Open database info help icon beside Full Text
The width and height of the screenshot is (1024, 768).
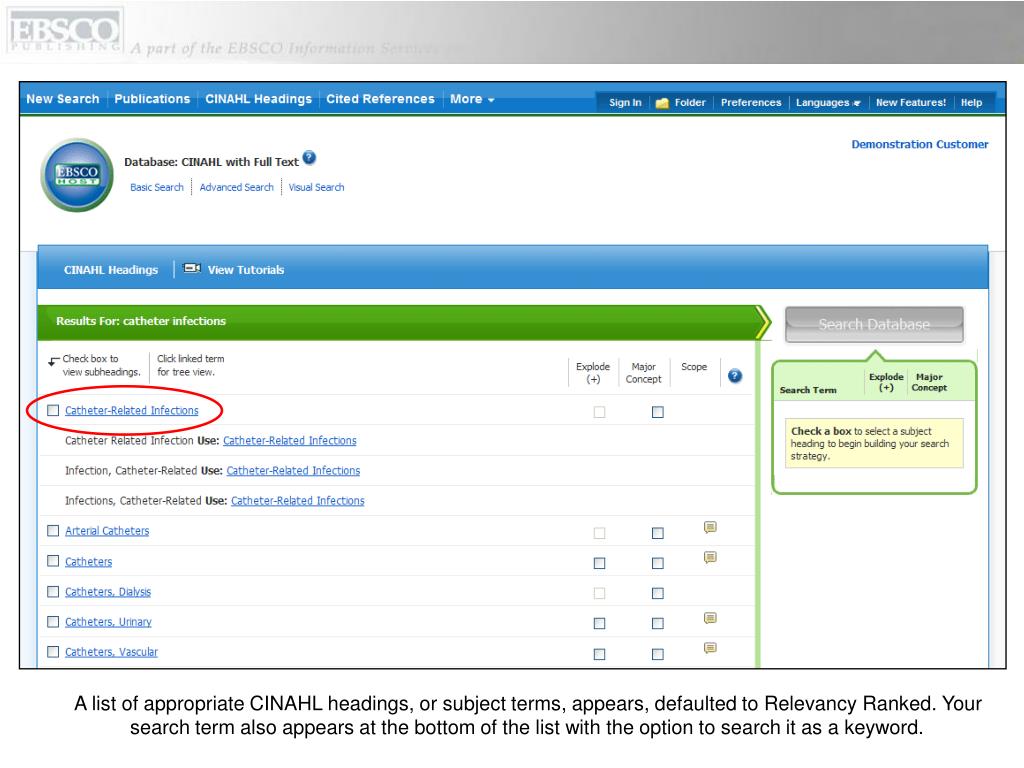[310, 157]
